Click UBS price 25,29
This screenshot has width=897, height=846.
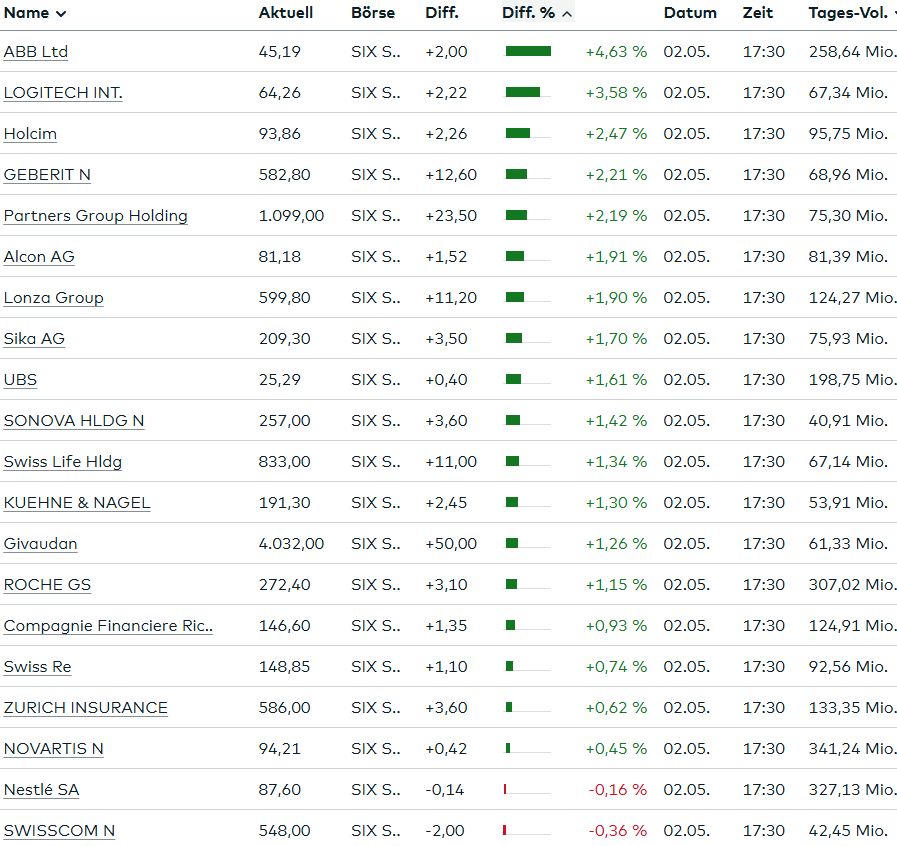click(279, 380)
